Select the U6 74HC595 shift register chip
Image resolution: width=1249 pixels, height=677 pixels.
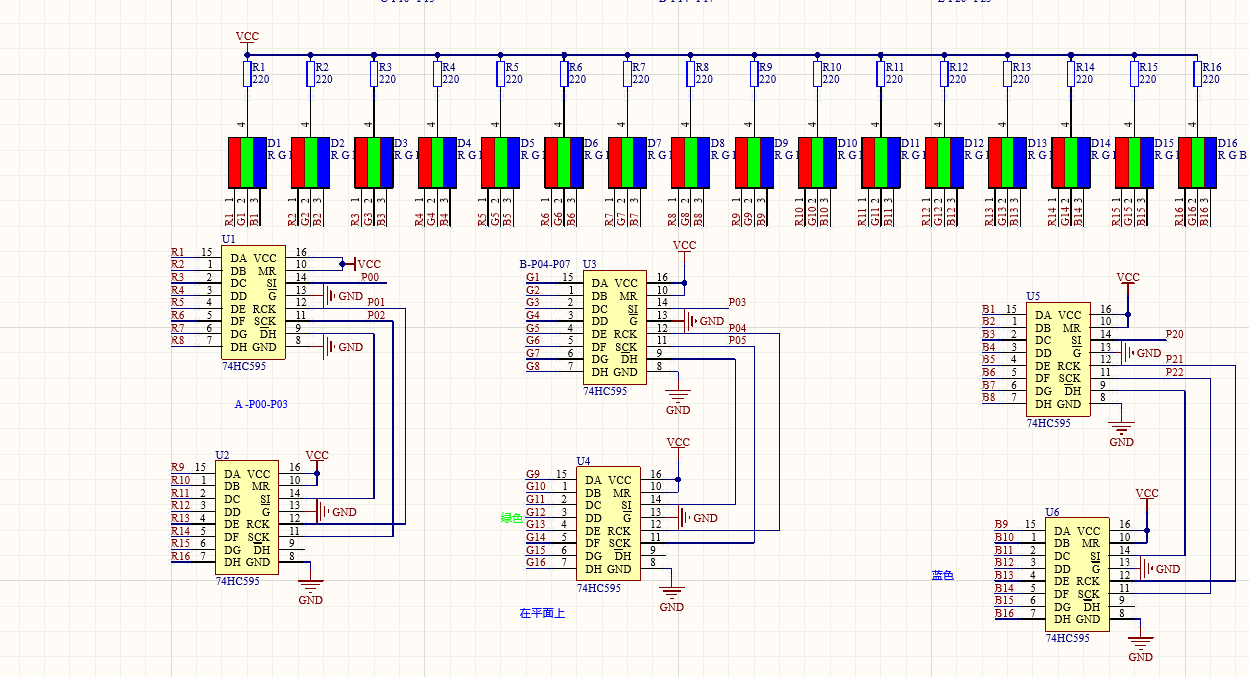pos(1077,575)
